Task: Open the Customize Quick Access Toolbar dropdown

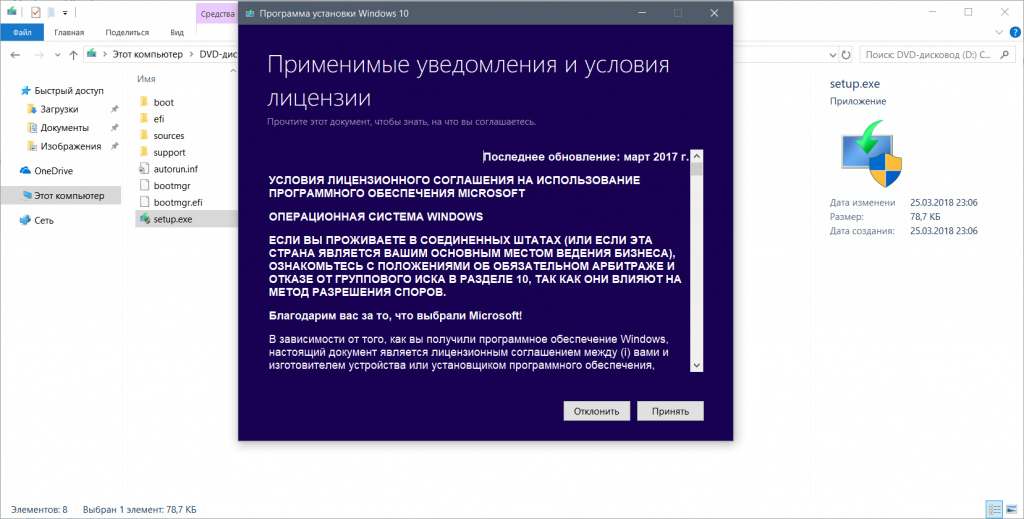Action: [65, 12]
